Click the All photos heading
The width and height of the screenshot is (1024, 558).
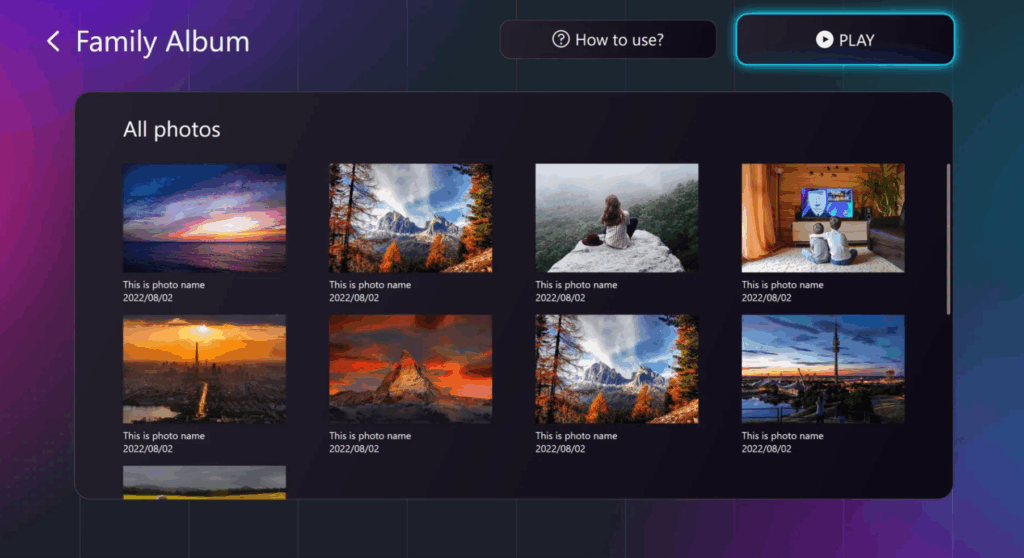pyautogui.click(x=171, y=130)
